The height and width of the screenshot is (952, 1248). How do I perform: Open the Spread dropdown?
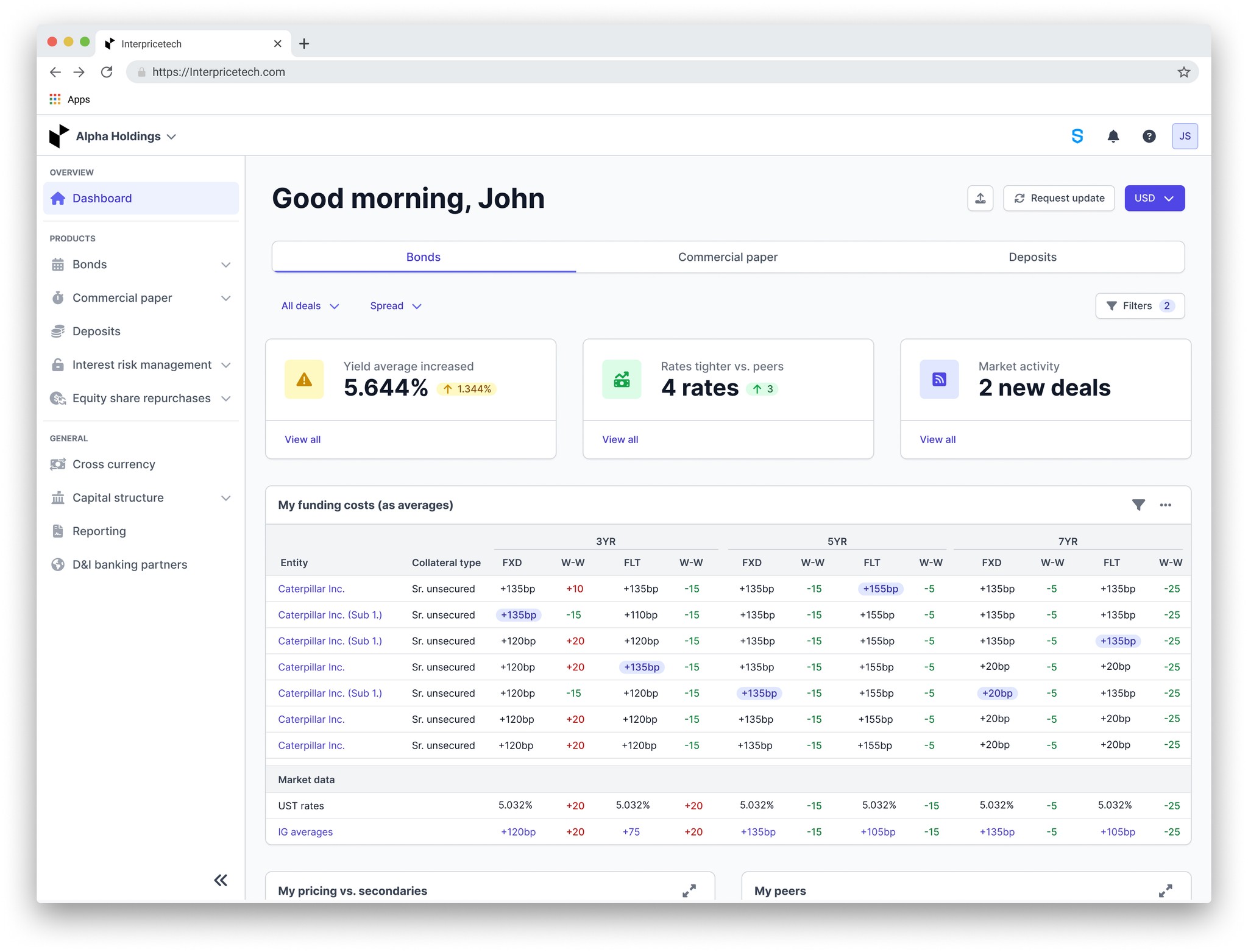pos(395,306)
